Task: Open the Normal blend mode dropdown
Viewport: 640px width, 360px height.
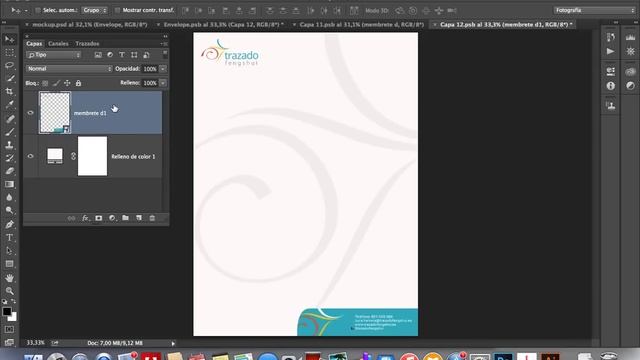Action: [69, 69]
